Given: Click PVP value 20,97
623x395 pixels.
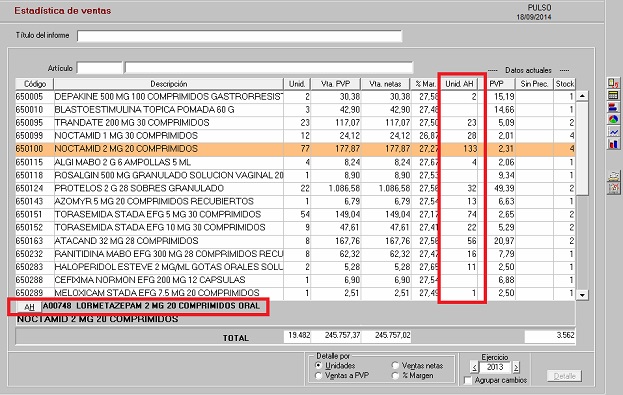Looking at the screenshot, I should click(x=504, y=241).
